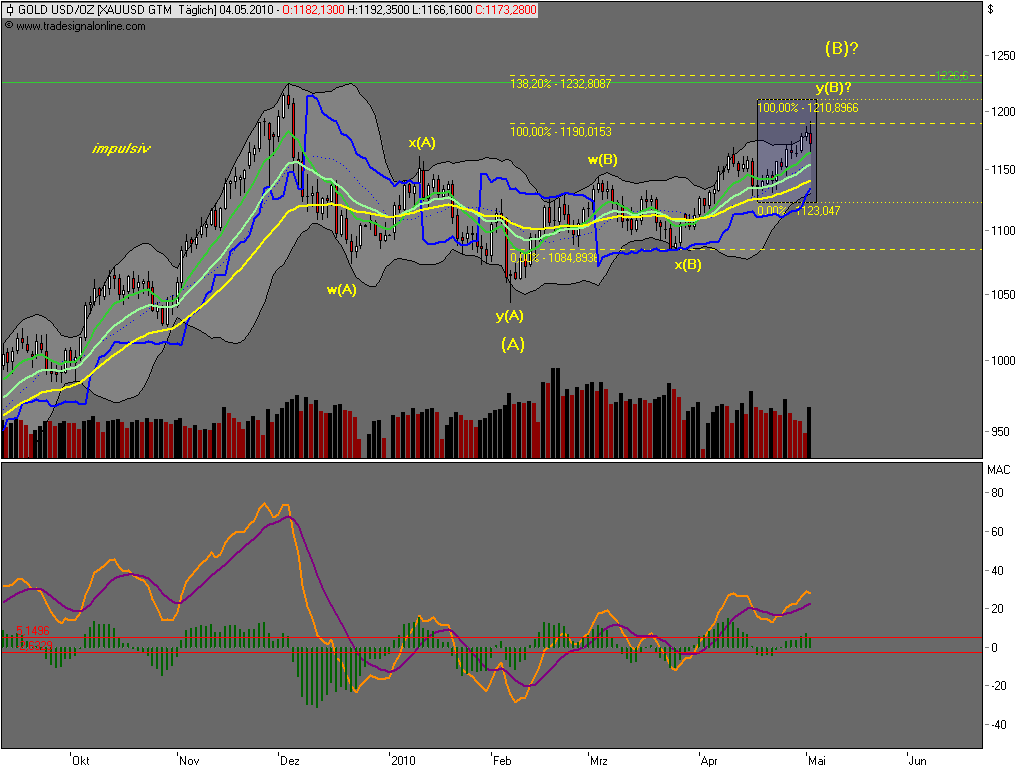Click the small candlestick icon before the chart title
The image size is (1024, 768).
tap(9, 10)
